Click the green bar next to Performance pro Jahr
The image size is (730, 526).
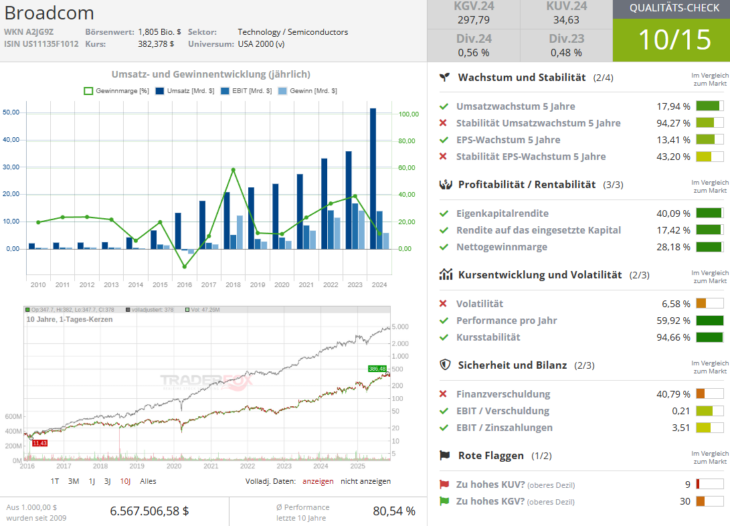click(x=708, y=321)
